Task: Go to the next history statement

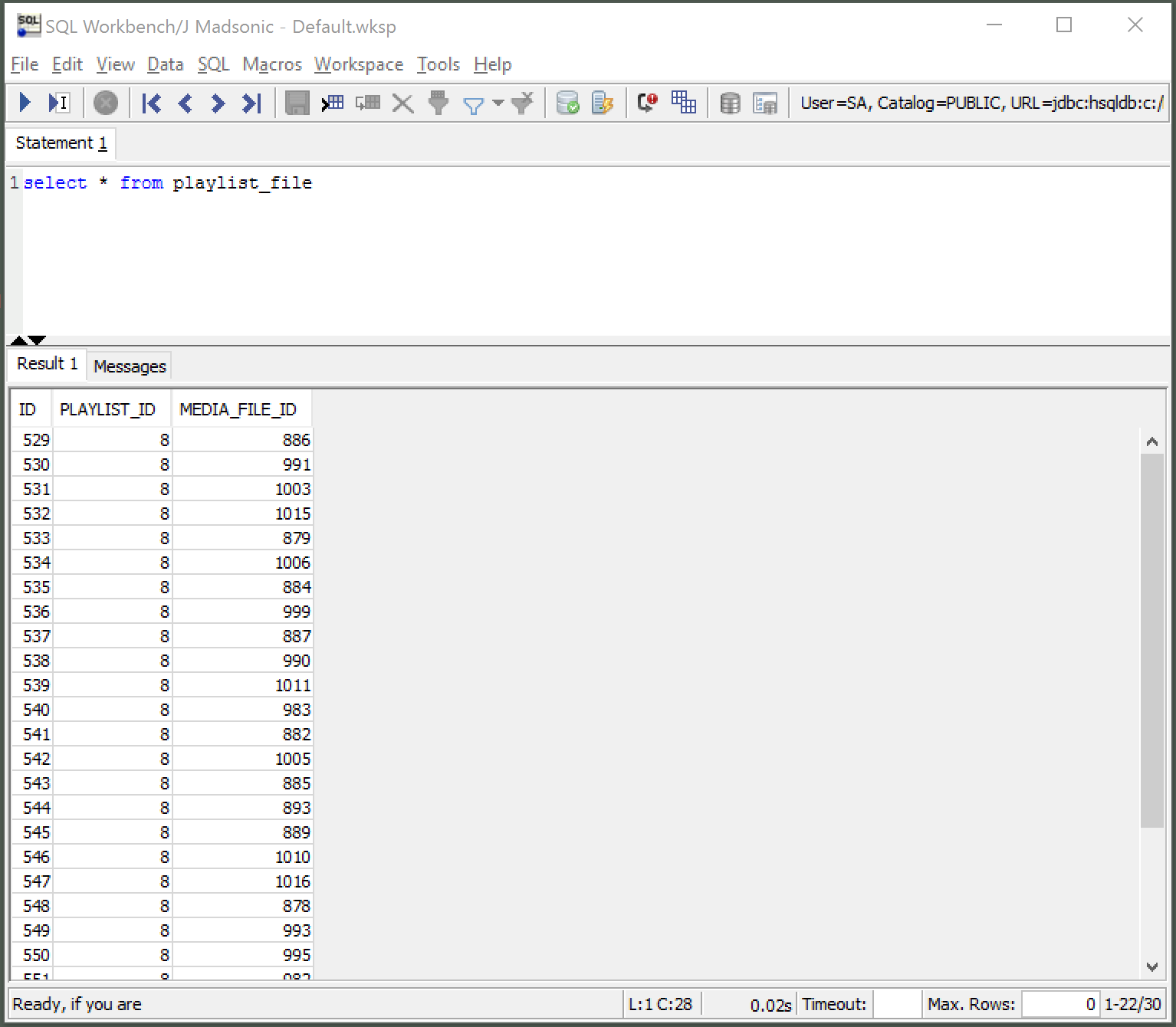Action: 218,103
